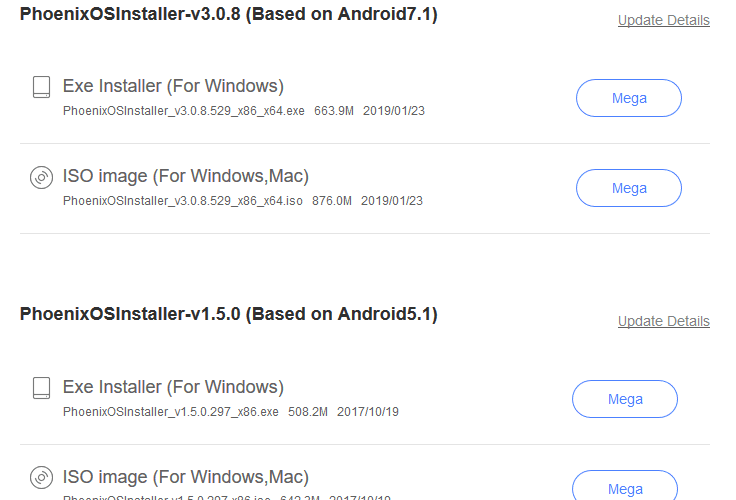The image size is (736, 500).
Task: Click the ISO disc icon under v3.0.8
Action: pos(41,177)
